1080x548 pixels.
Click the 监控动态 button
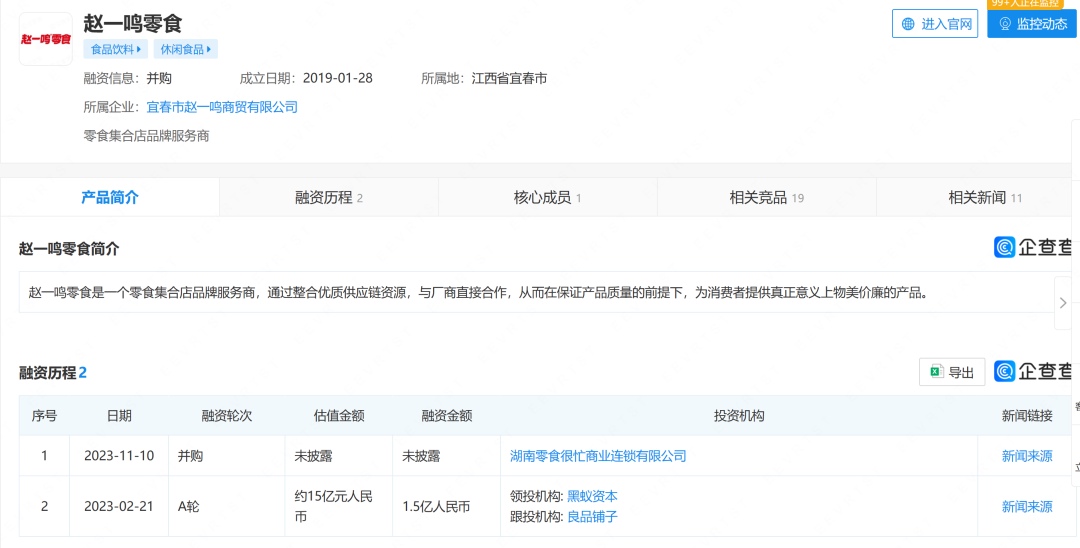pos(1032,23)
